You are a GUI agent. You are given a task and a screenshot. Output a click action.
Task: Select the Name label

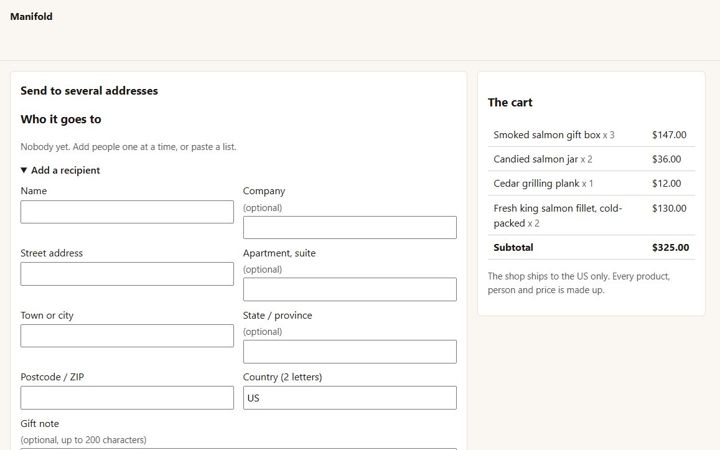(34, 191)
